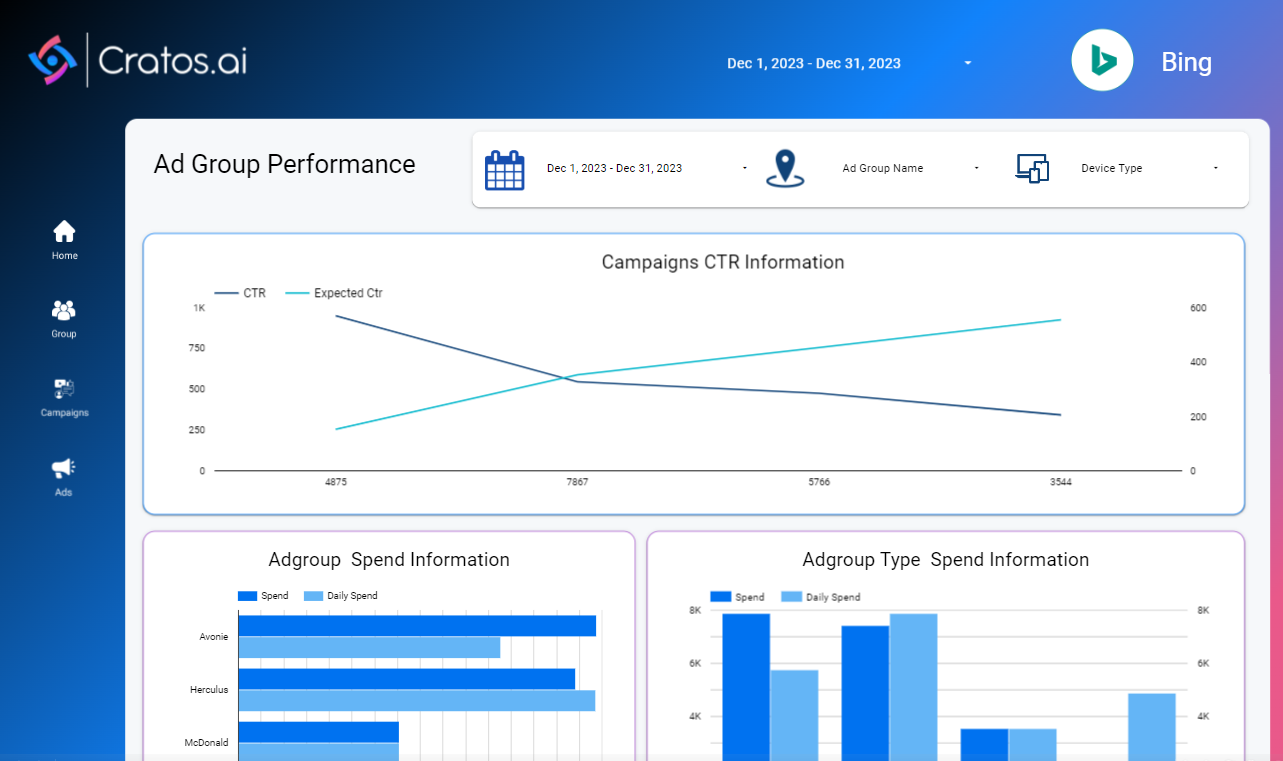Viewport: 1283px width, 761px height.
Task: Open the Group sidebar icon
Action: click(x=64, y=310)
